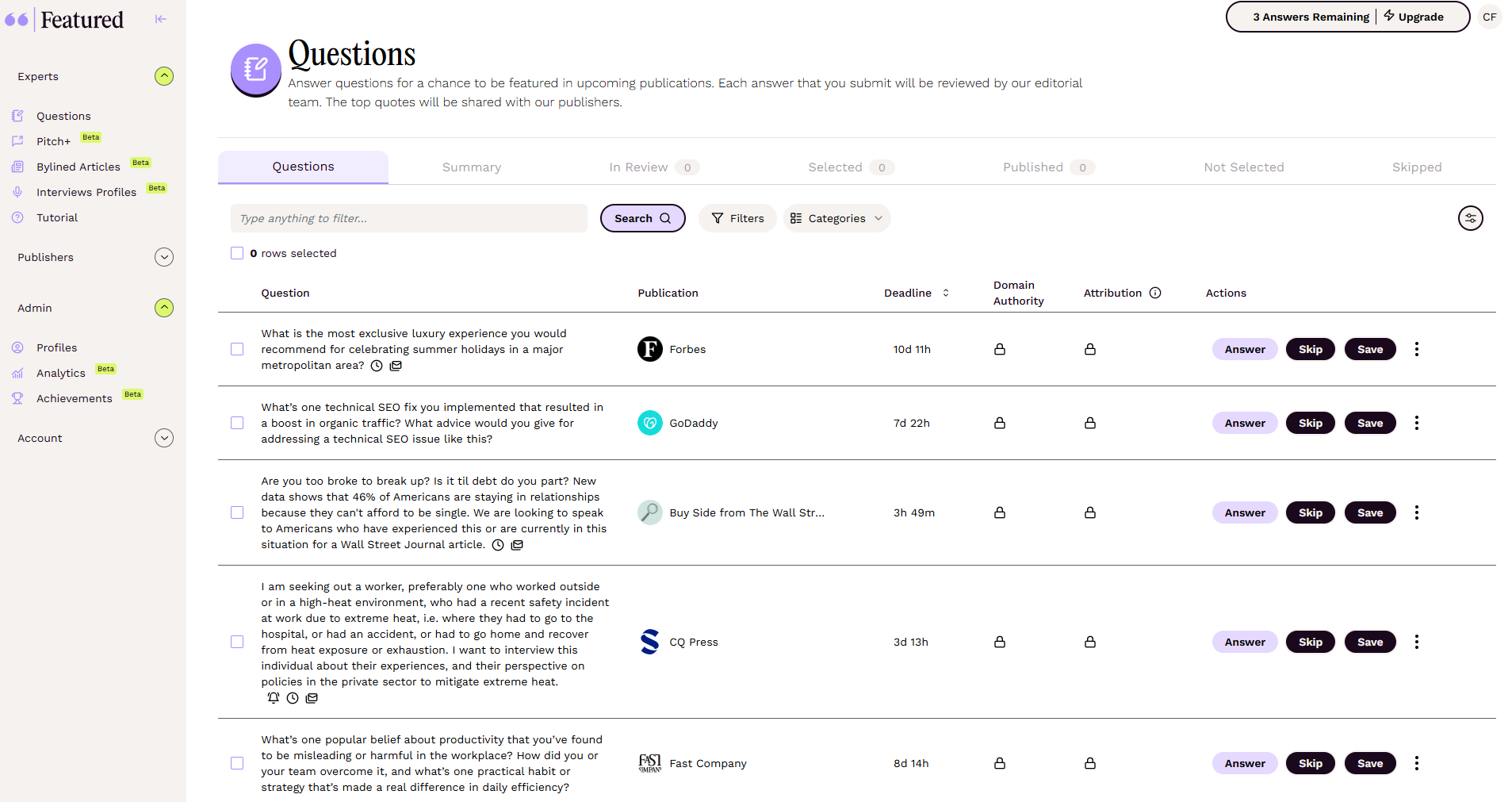
Task: Open more options for Forbes question
Action: [1417, 349]
